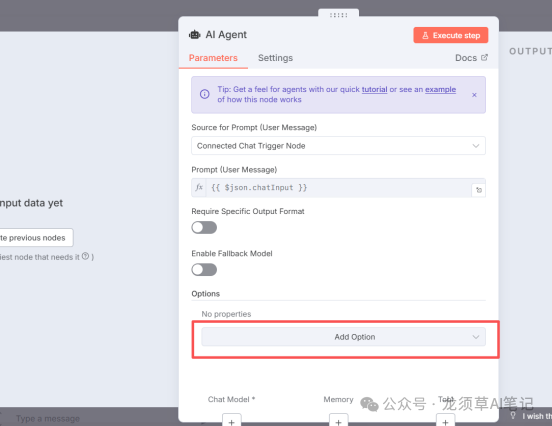Image resolution: width=552 pixels, height=426 pixels.
Task: Toggle Enable Fallback Model switch
Action: [204, 270]
